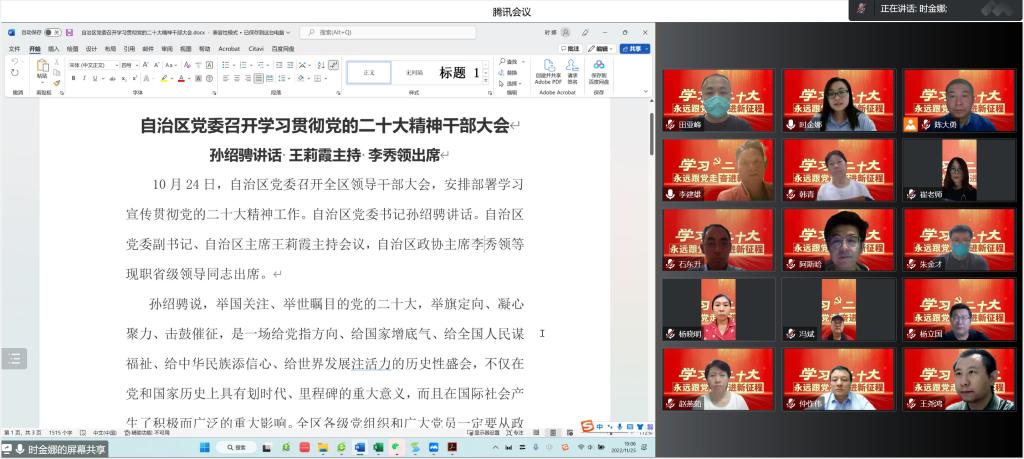Open the font name dropdown
This screenshot has height=459, width=1024.
coord(115,65)
